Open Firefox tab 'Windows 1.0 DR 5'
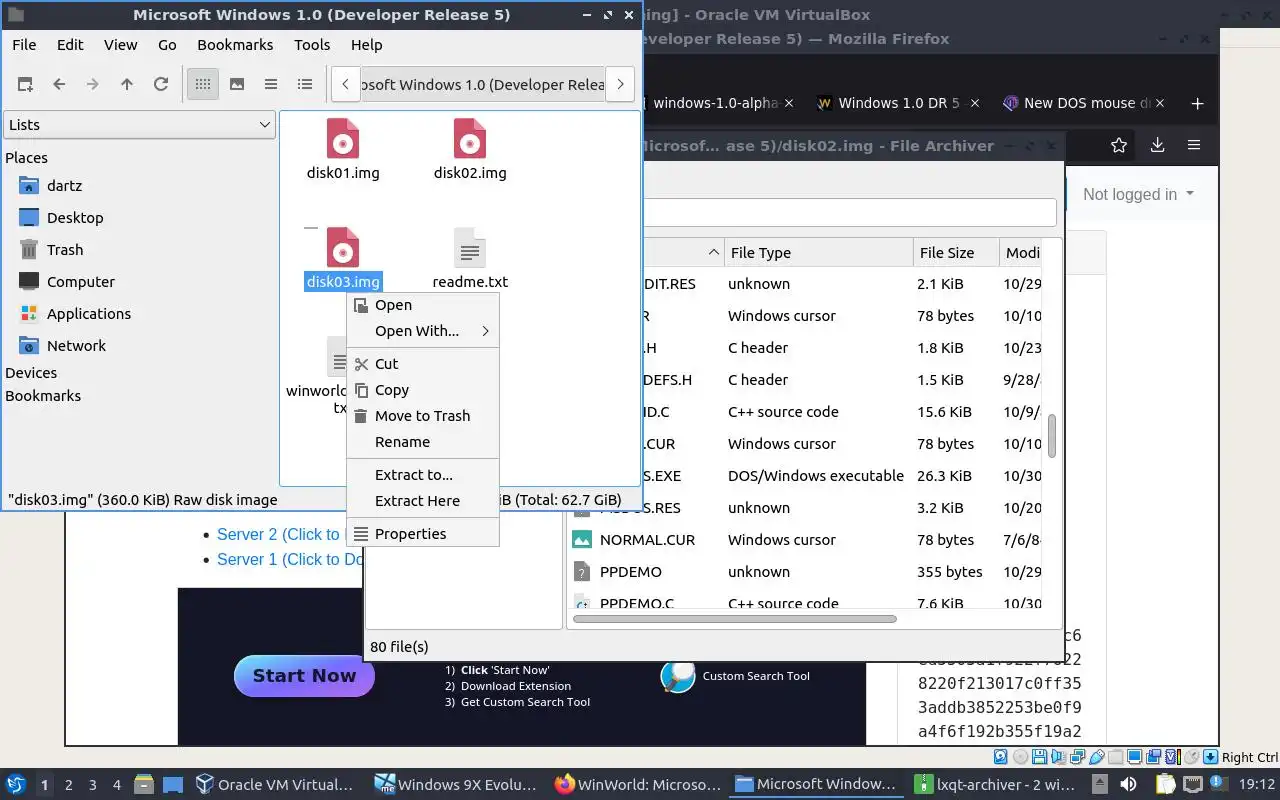Image resolution: width=1280 pixels, height=800 pixels. [x=898, y=103]
